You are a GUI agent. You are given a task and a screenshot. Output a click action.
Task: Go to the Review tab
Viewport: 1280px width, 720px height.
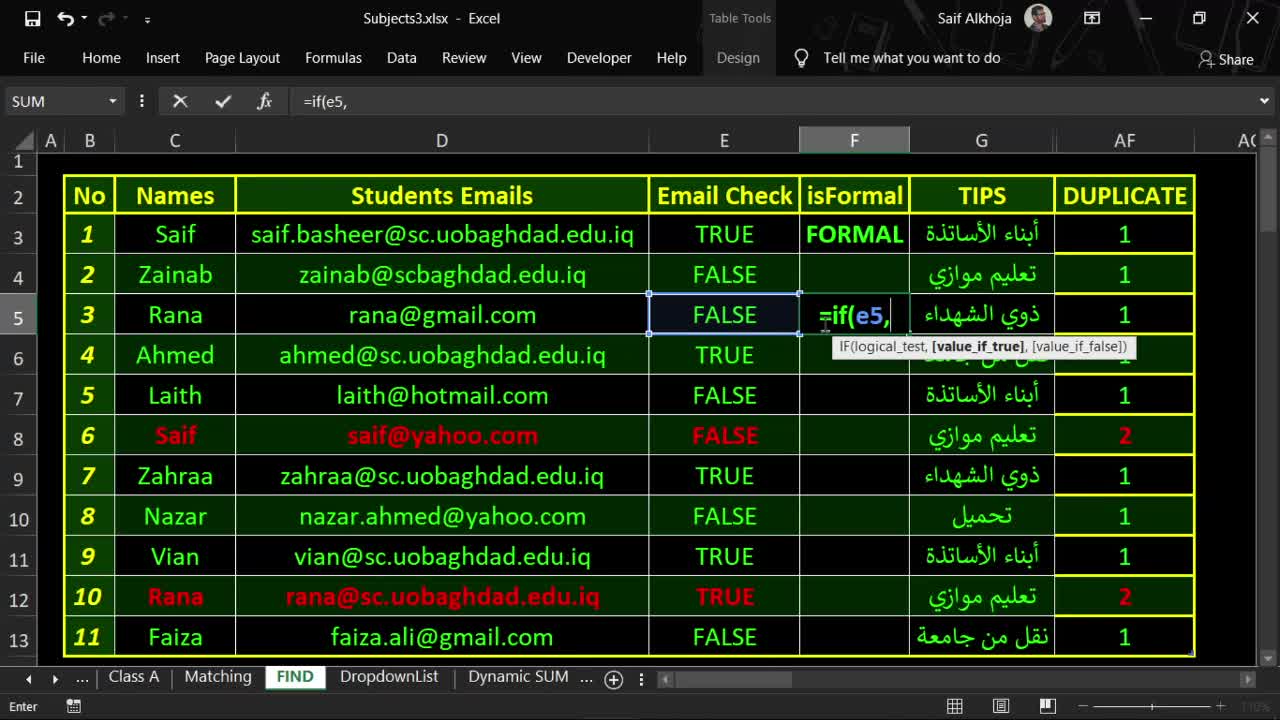pos(464,58)
